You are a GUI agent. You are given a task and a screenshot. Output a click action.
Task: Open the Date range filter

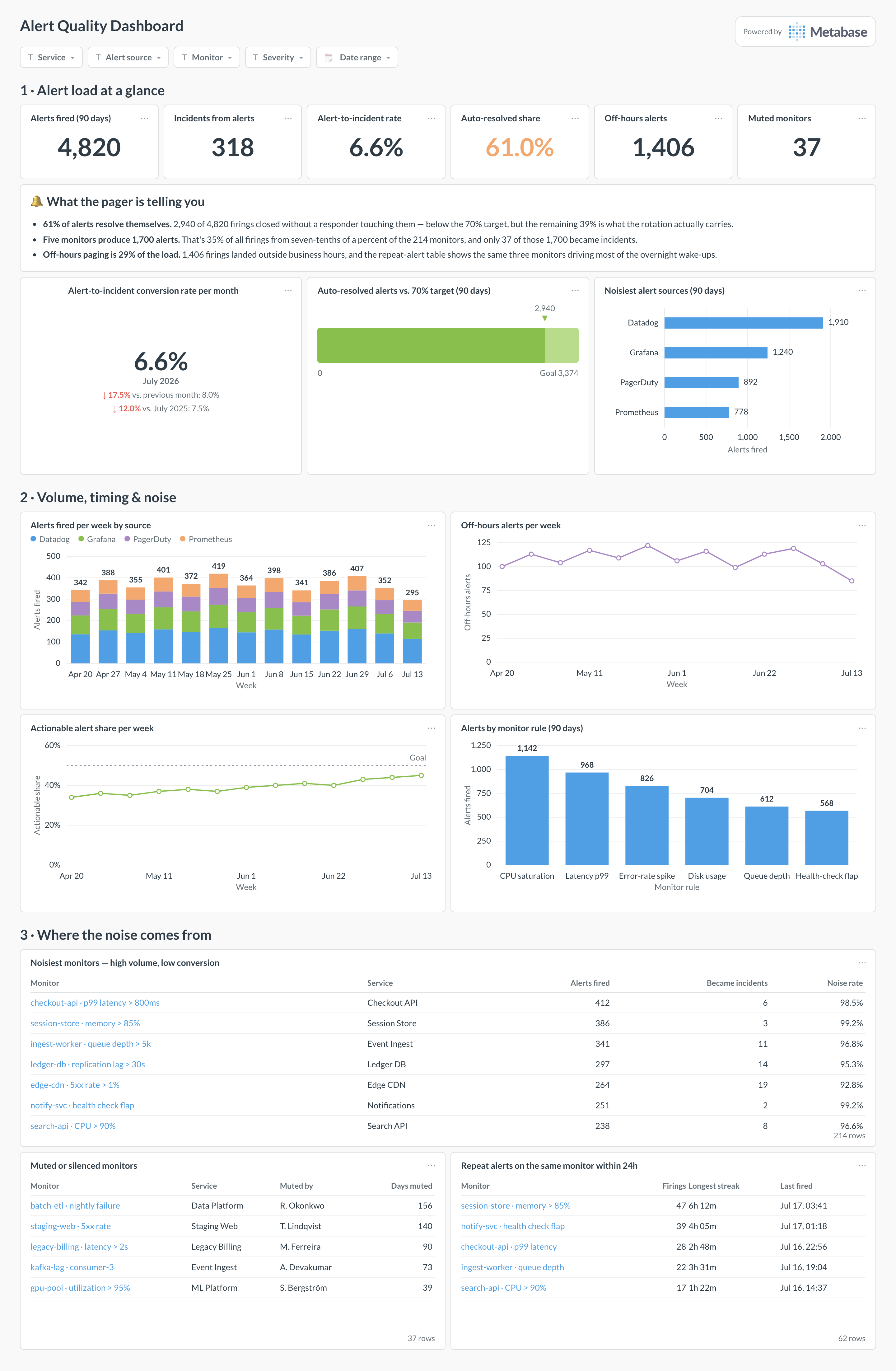[x=357, y=58]
